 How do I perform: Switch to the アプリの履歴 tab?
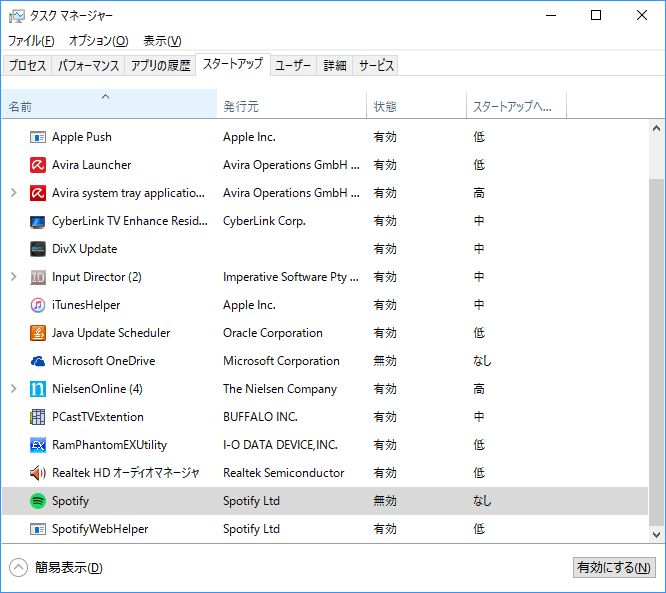pos(160,65)
